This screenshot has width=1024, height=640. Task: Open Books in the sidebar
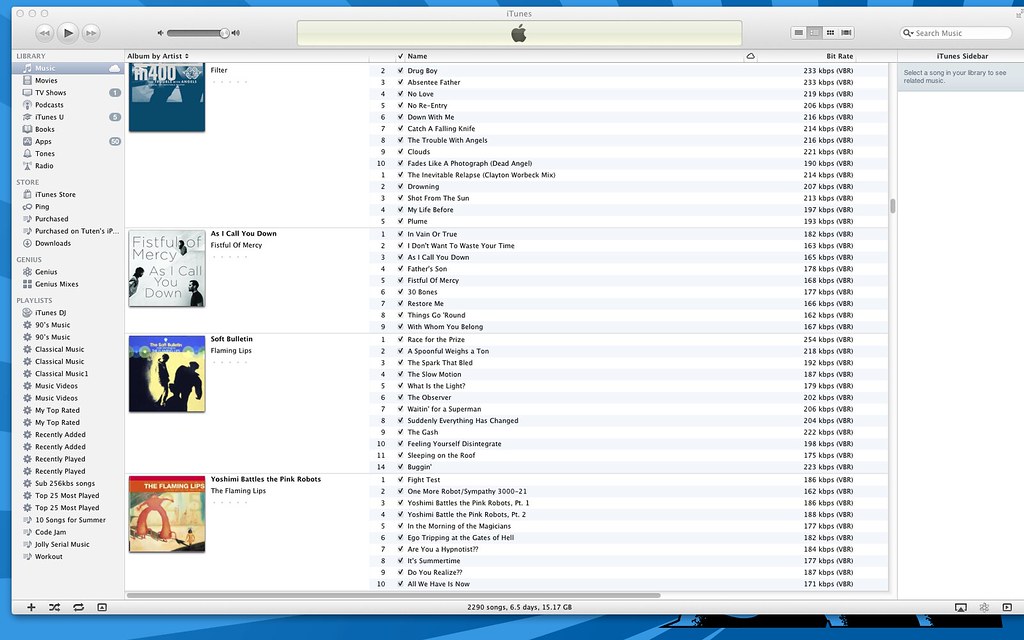[44, 129]
